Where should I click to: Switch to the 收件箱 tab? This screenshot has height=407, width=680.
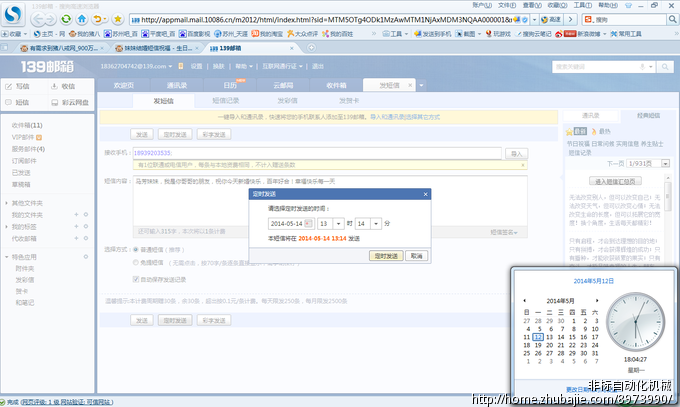pos(336,85)
